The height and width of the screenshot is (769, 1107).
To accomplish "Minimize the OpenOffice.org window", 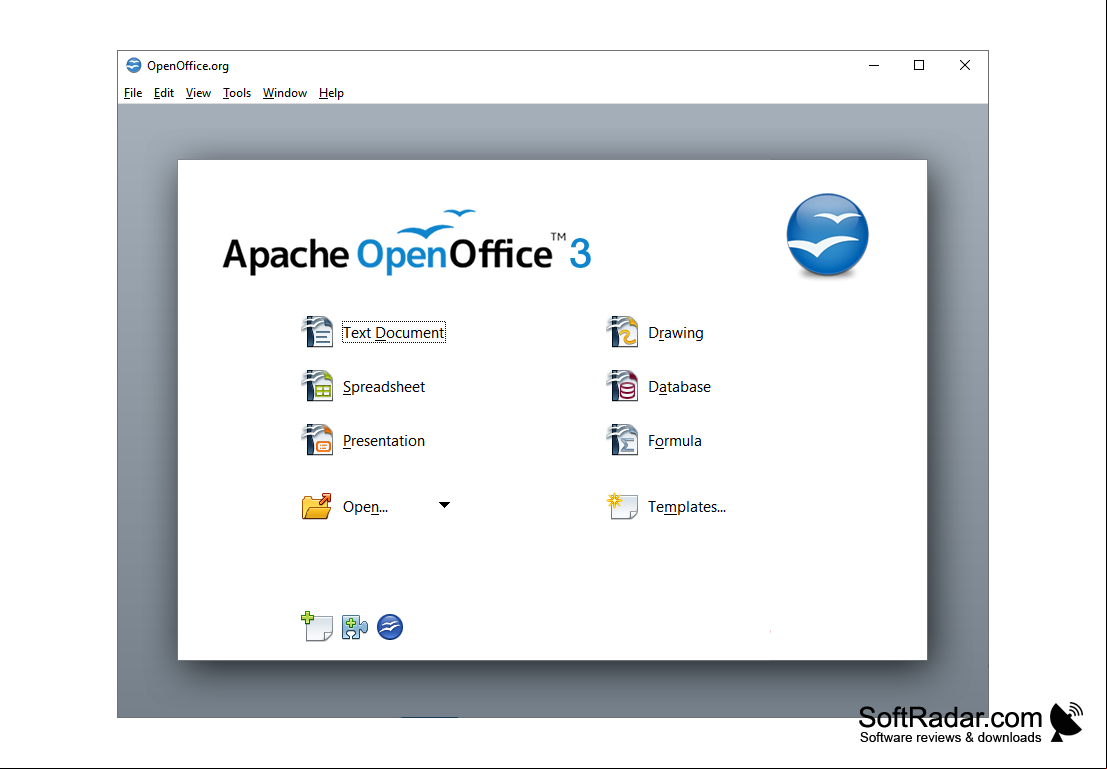I will coord(874,66).
